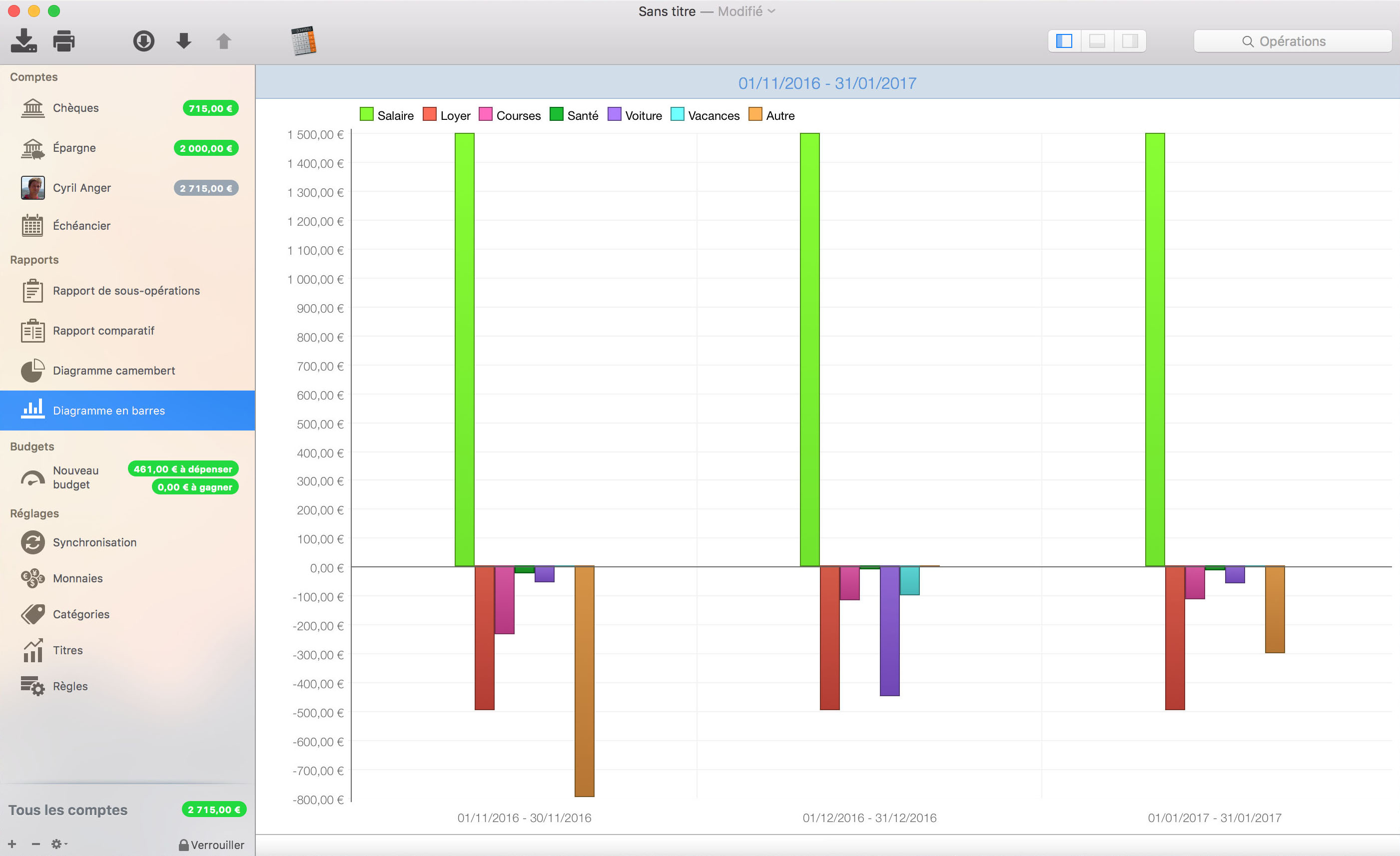
Task: Open the Synchronisation settings
Action: click(x=94, y=542)
